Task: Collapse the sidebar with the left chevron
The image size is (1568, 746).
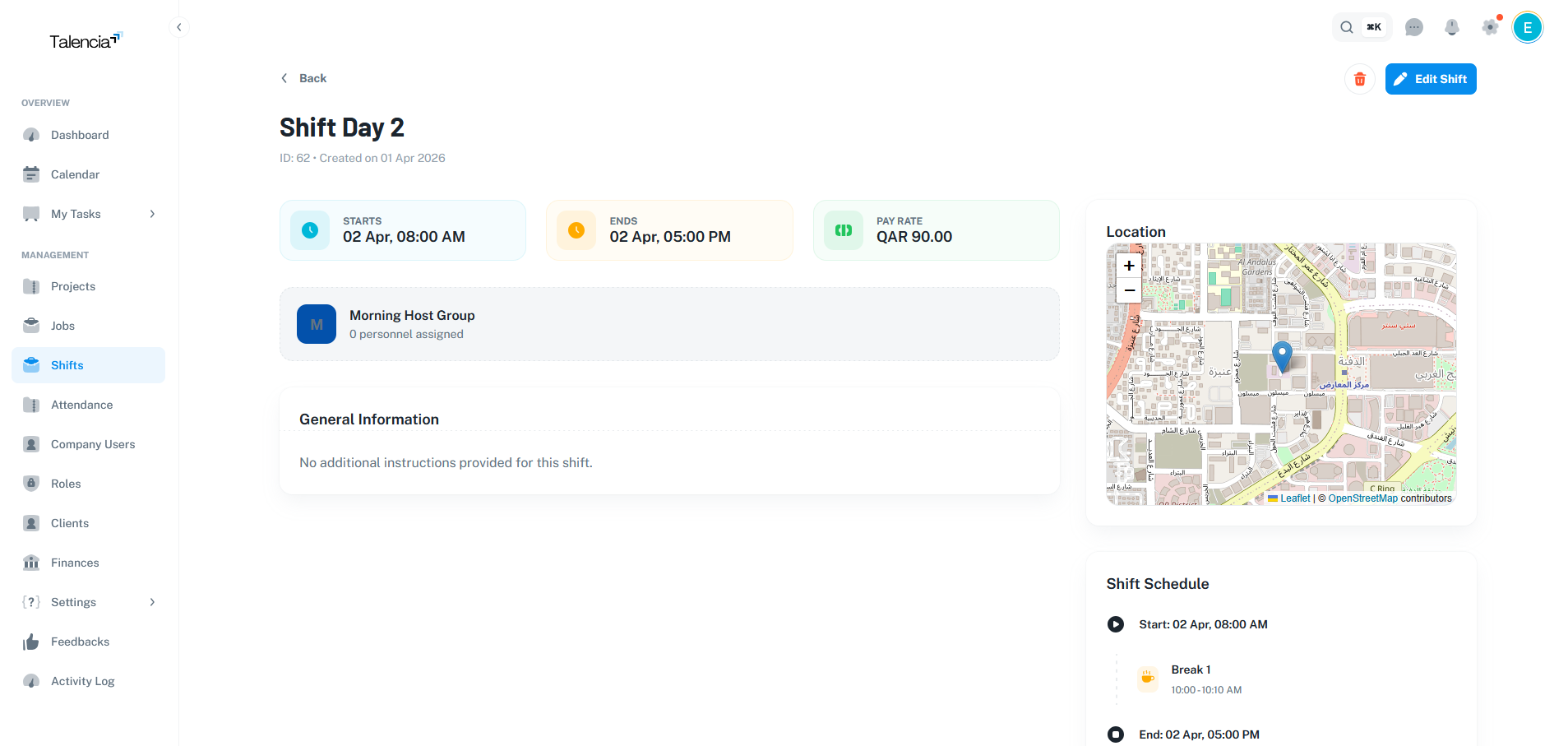Action: click(179, 27)
